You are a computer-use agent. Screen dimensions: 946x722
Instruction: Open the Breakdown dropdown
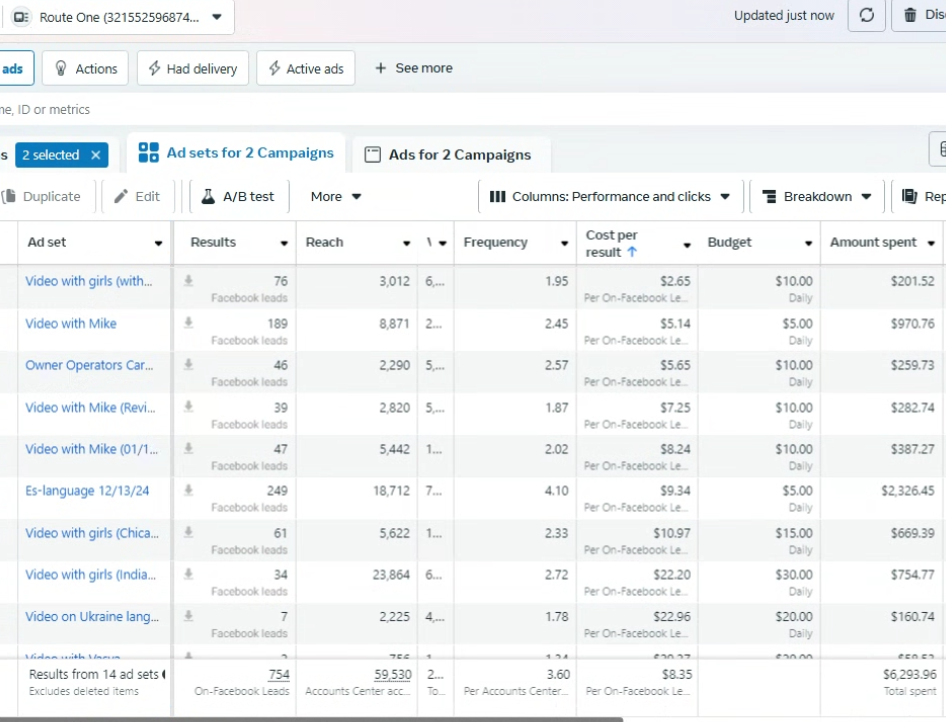(x=817, y=197)
